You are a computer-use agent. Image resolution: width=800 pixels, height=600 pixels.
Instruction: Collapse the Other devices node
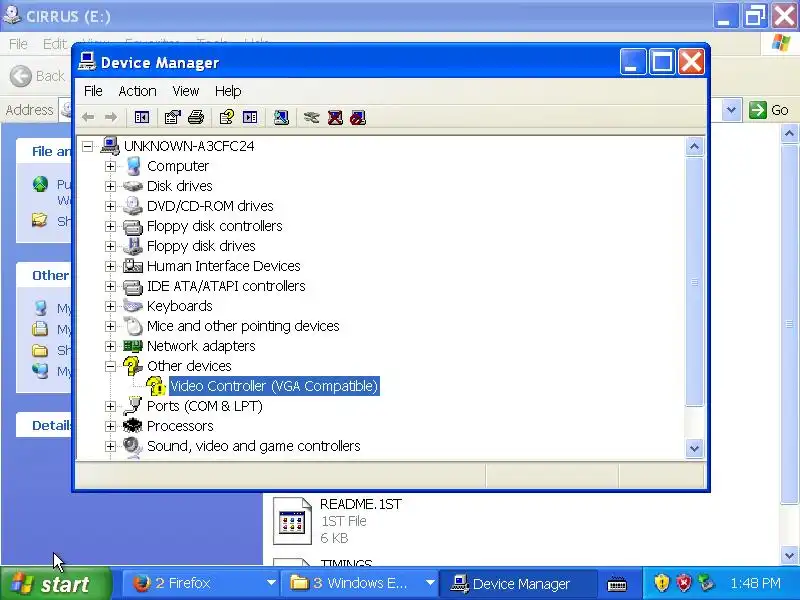pyautogui.click(x=110, y=366)
